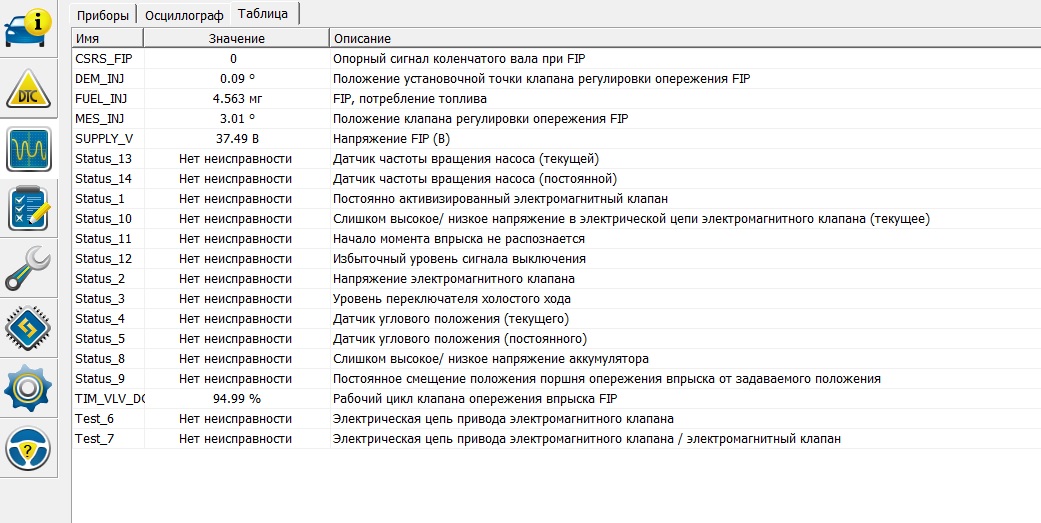Click 'Рабочий цикл клапана опережения впрыска FIP'

tap(477, 398)
